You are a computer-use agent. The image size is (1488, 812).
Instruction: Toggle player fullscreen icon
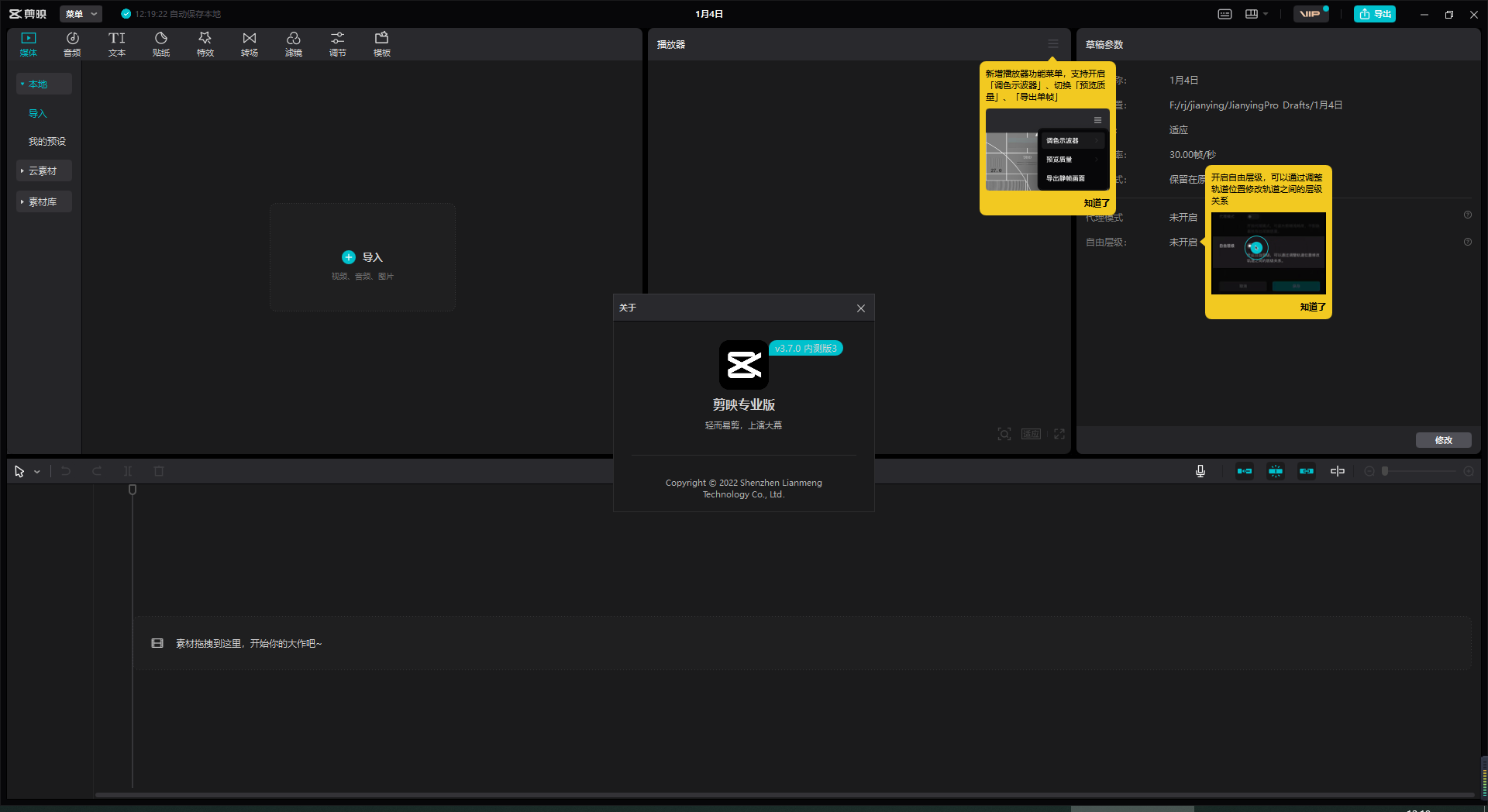pos(1059,434)
